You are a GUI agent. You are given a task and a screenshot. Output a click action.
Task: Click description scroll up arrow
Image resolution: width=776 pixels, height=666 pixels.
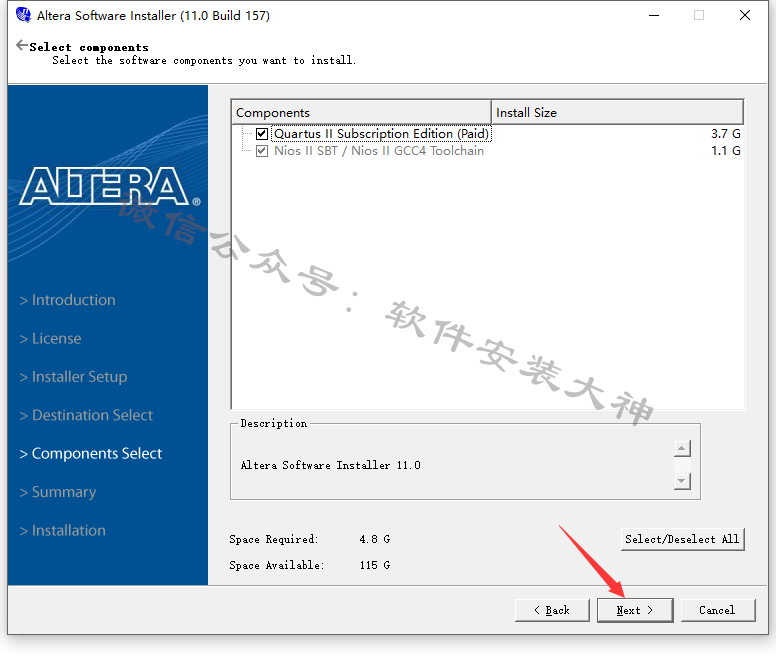coord(682,449)
